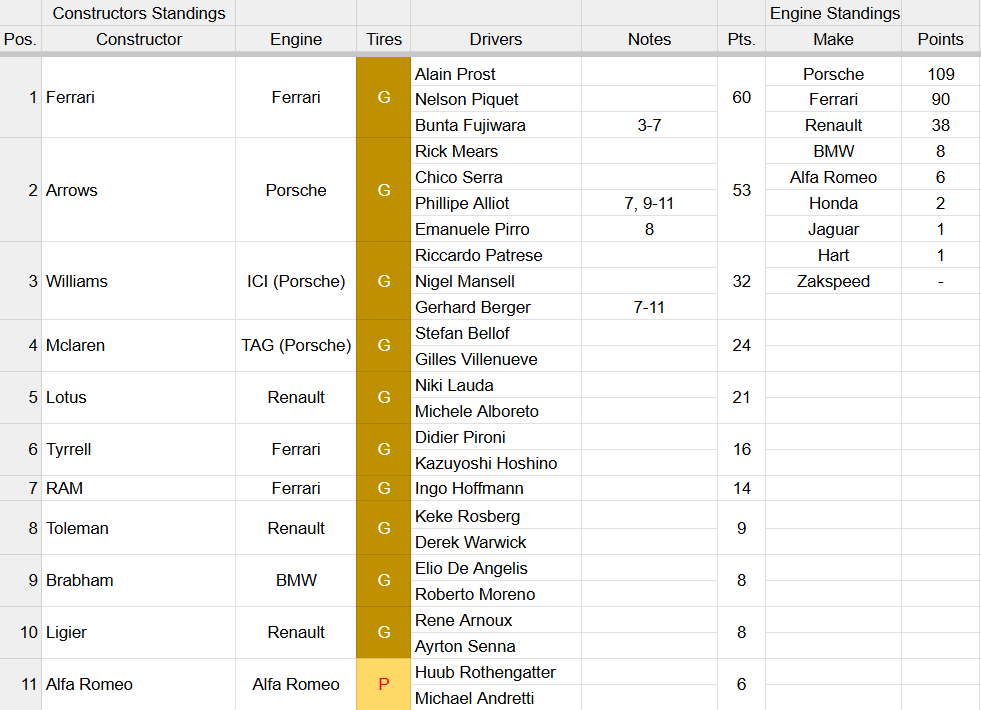Click the "RAM" constructor cell
981x710 pixels.
tap(139, 488)
